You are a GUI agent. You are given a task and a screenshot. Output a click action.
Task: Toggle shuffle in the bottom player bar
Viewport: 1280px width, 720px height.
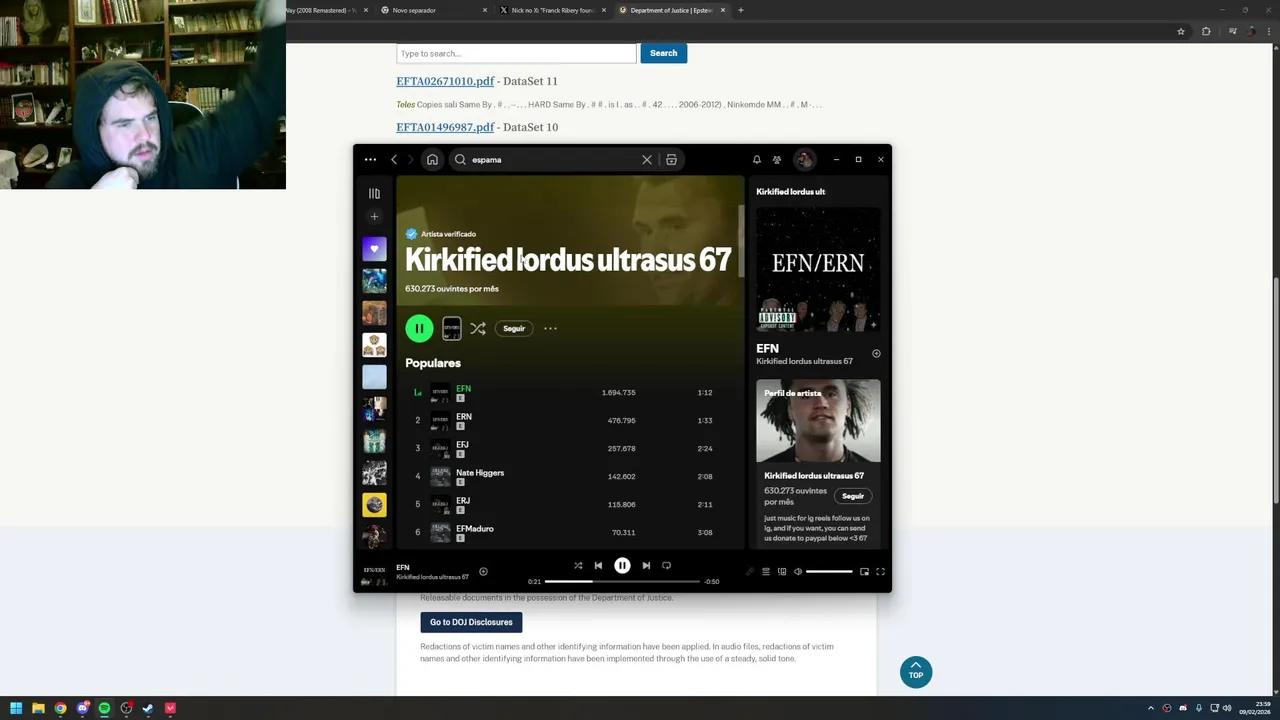coord(578,566)
